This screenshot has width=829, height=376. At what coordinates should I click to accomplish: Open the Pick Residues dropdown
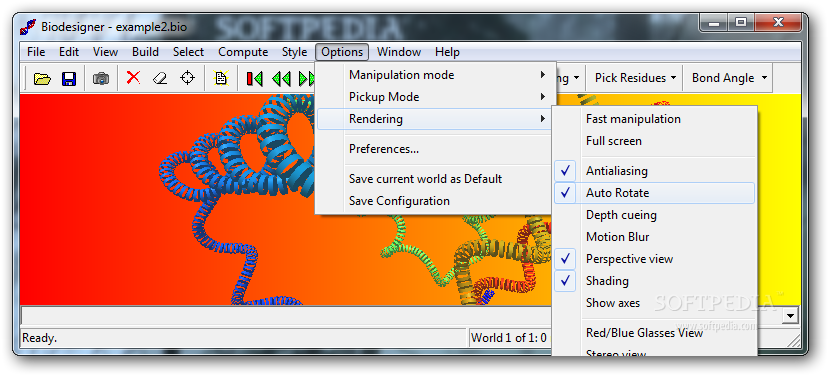point(635,78)
